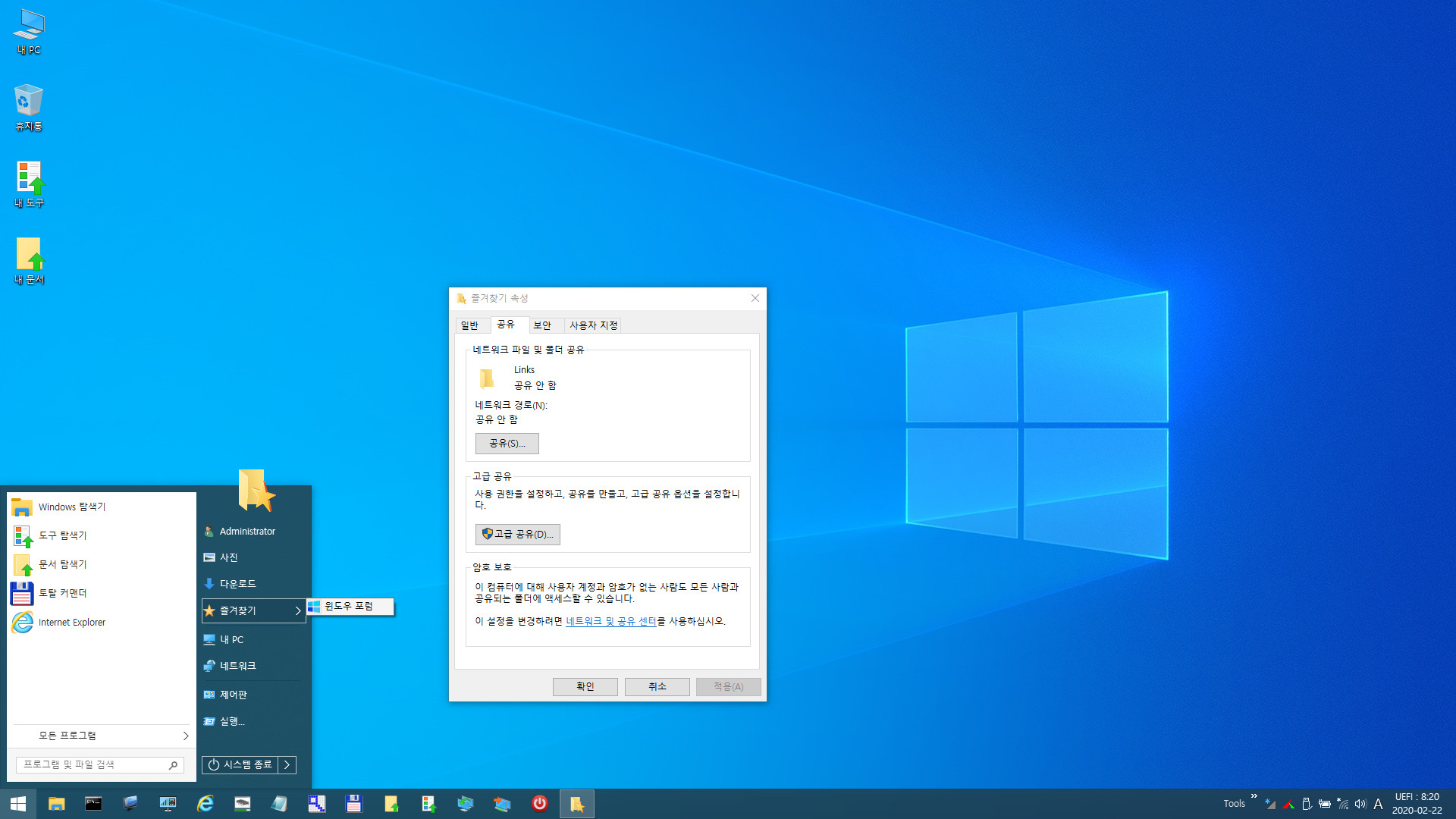Open the checklist green-arrow taskbar icon

(x=428, y=804)
